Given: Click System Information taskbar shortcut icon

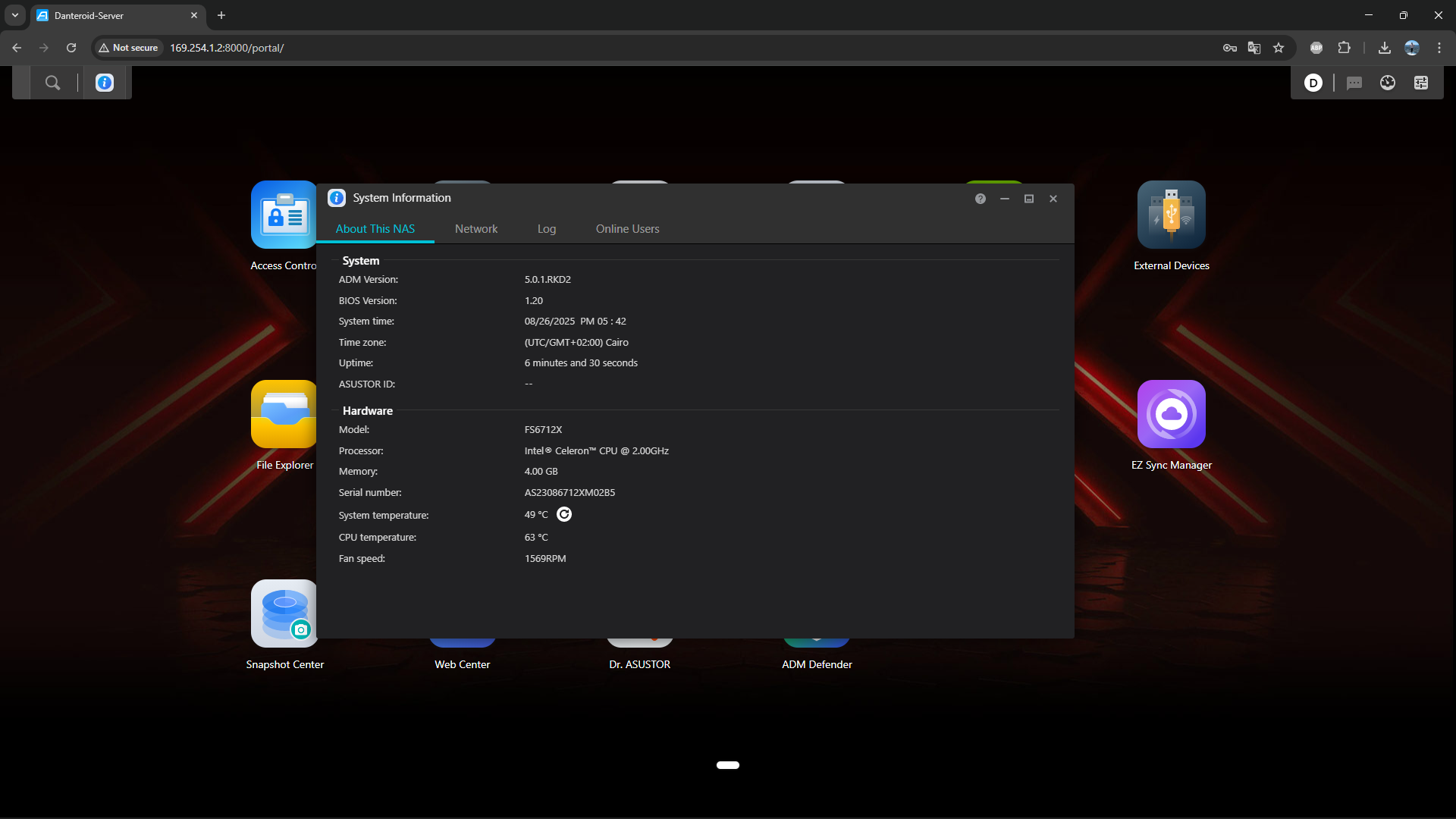Looking at the screenshot, I should click(105, 83).
